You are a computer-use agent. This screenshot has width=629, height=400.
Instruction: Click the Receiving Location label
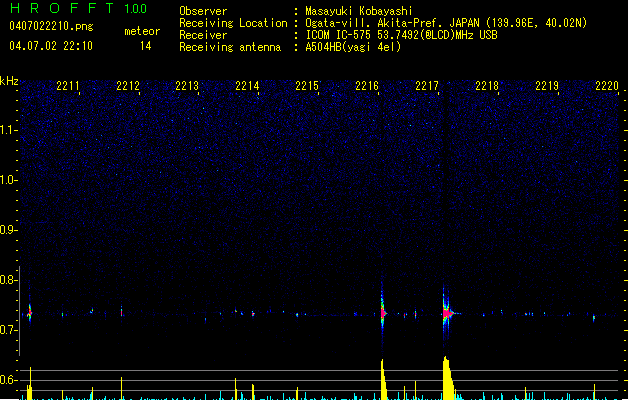coord(233,23)
